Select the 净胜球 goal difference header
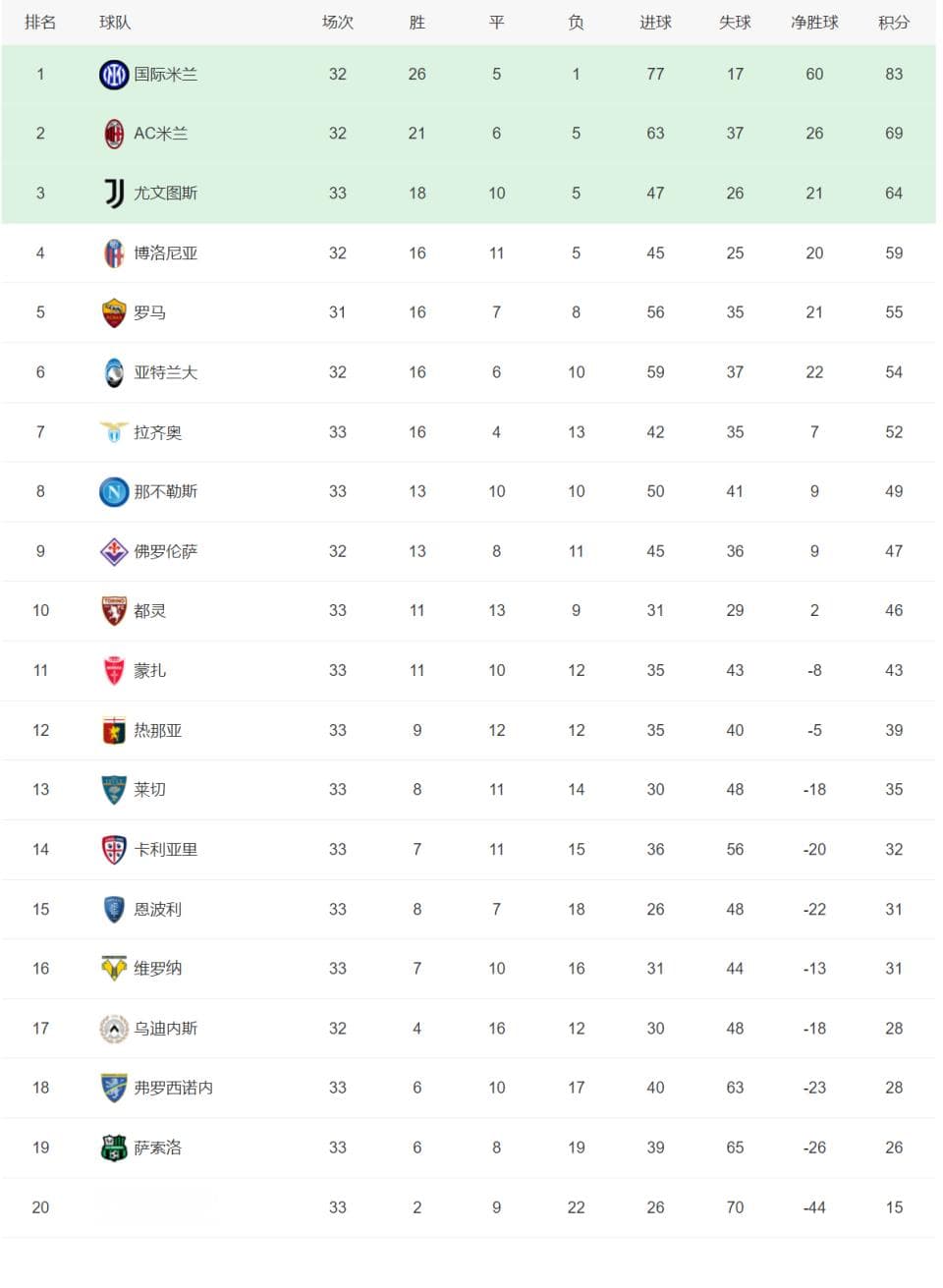The width and height of the screenshot is (943, 1288). 814,22
